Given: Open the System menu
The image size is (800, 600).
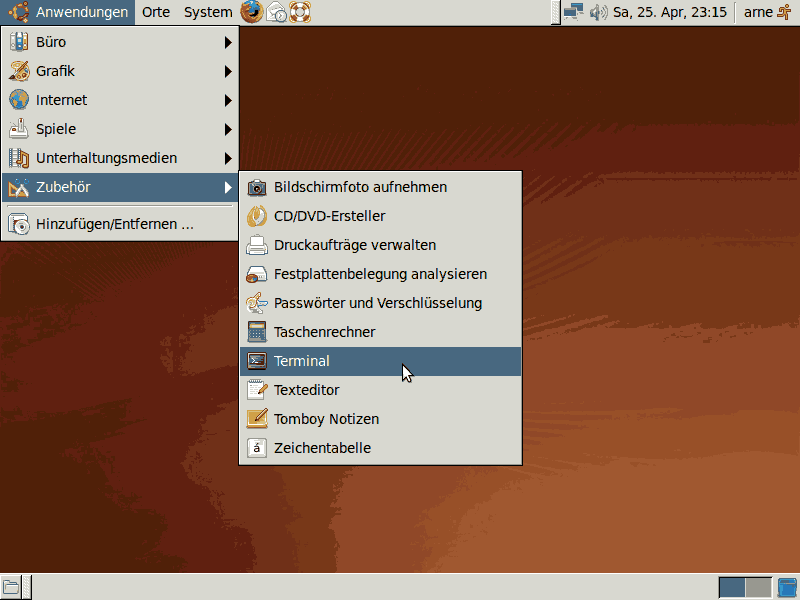Looking at the screenshot, I should (208, 12).
